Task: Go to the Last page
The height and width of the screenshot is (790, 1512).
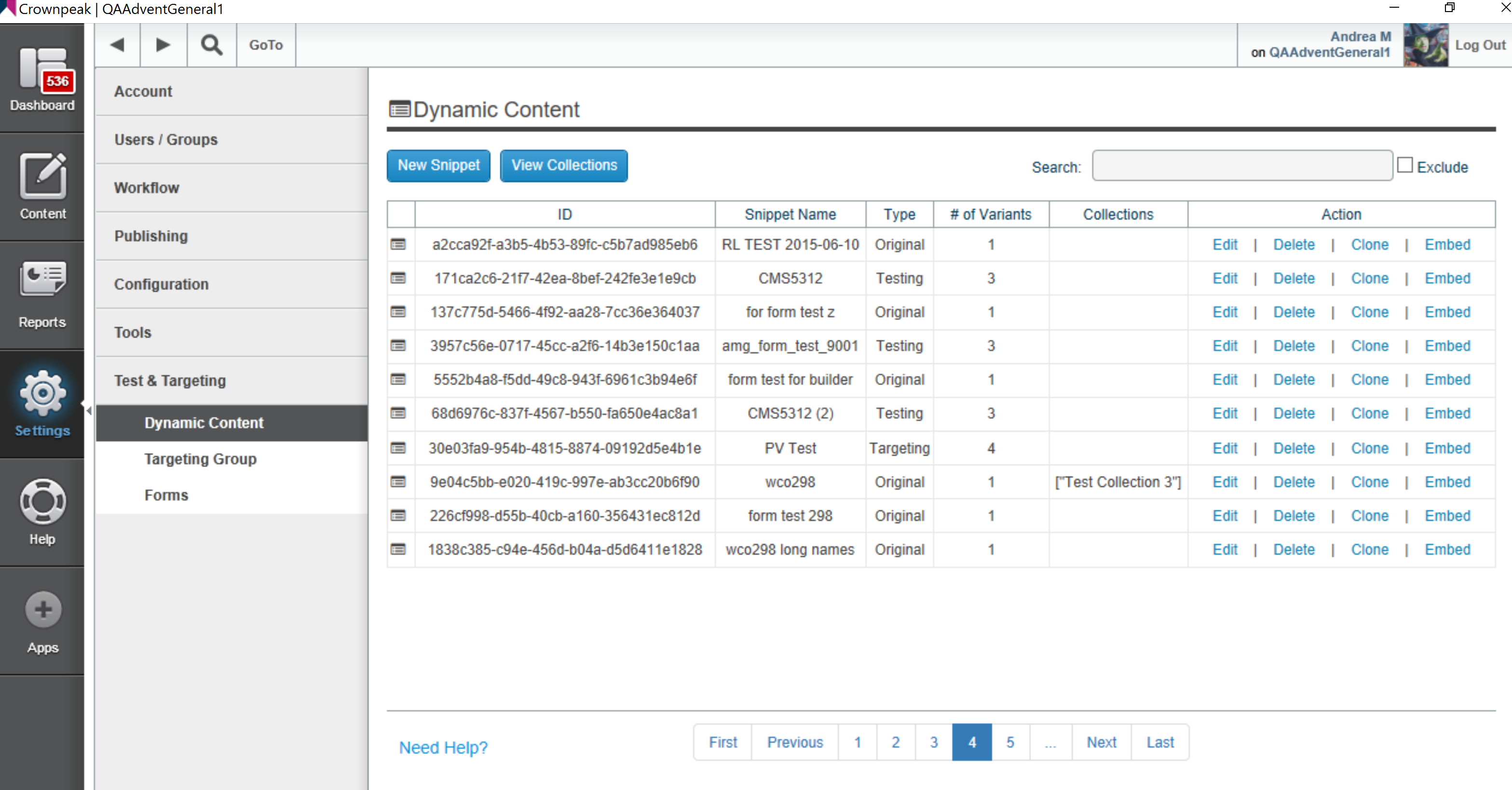Action: tap(1160, 742)
